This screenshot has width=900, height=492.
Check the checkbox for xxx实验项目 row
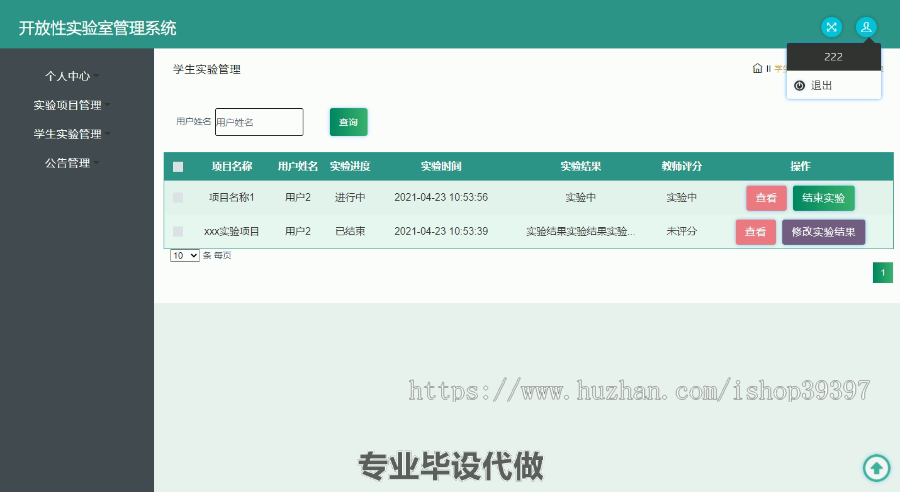[x=178, y=231]
